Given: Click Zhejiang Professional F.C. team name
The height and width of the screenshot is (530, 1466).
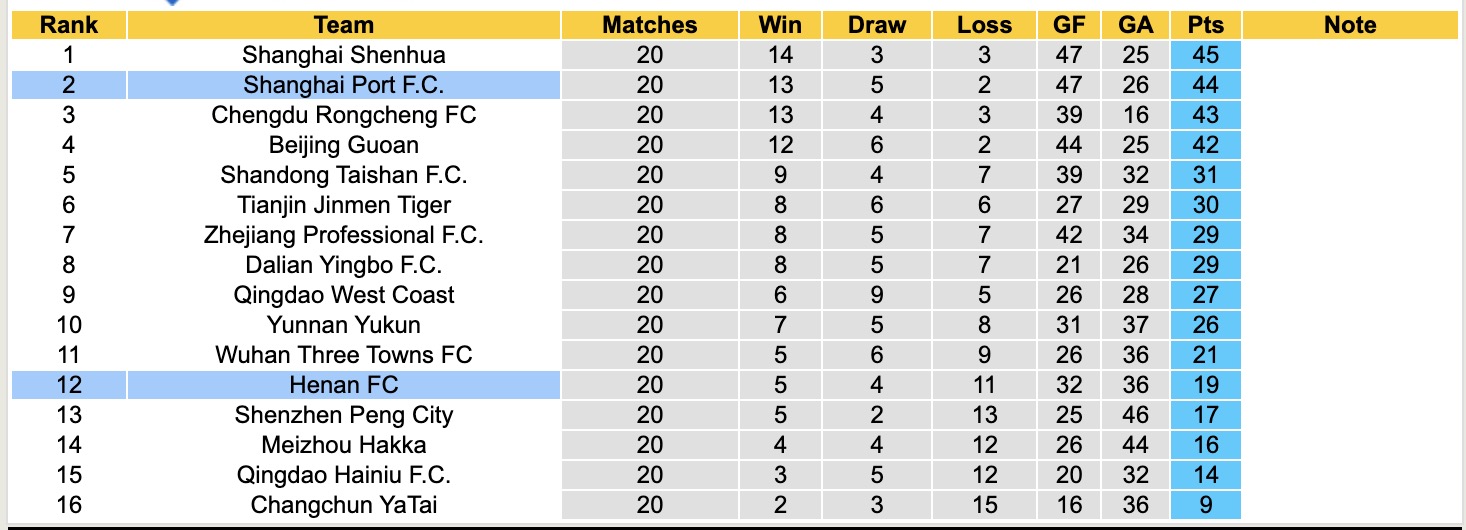Looking at the screenshot, I should click(x=343, y=235).
